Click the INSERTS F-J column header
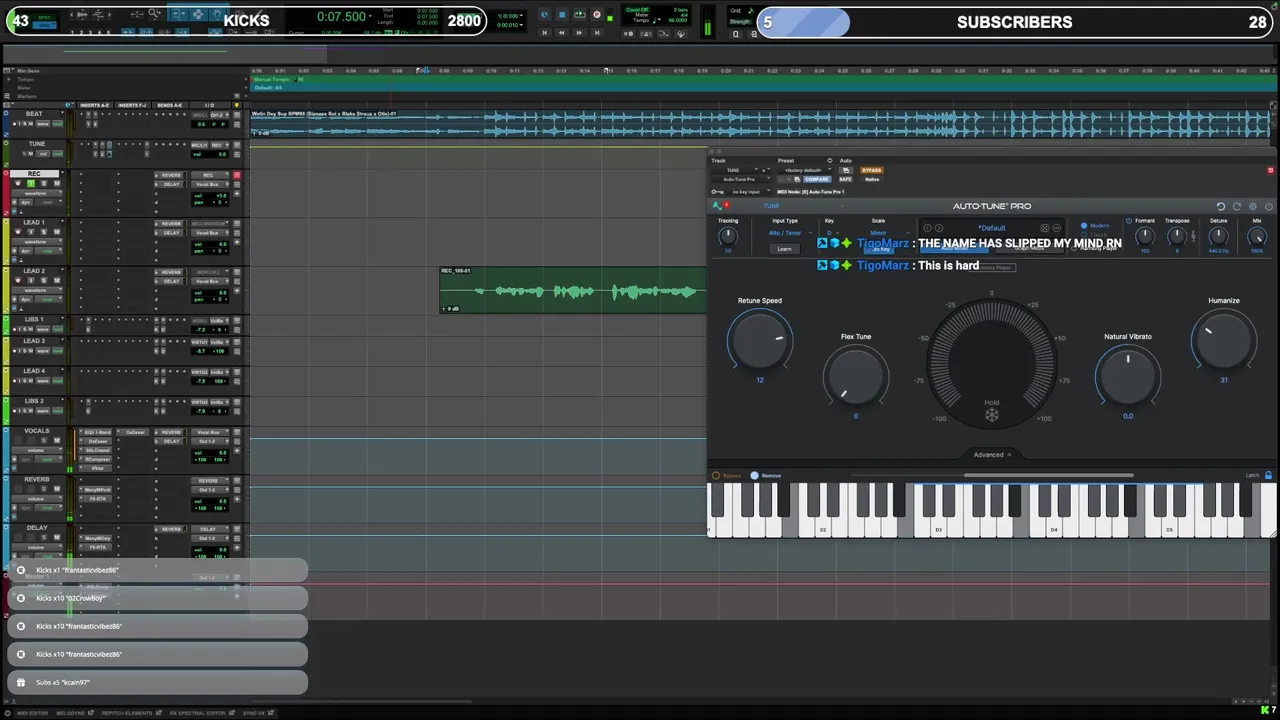The height and width of the screenshot is (720, 1280). coord(132,105)
